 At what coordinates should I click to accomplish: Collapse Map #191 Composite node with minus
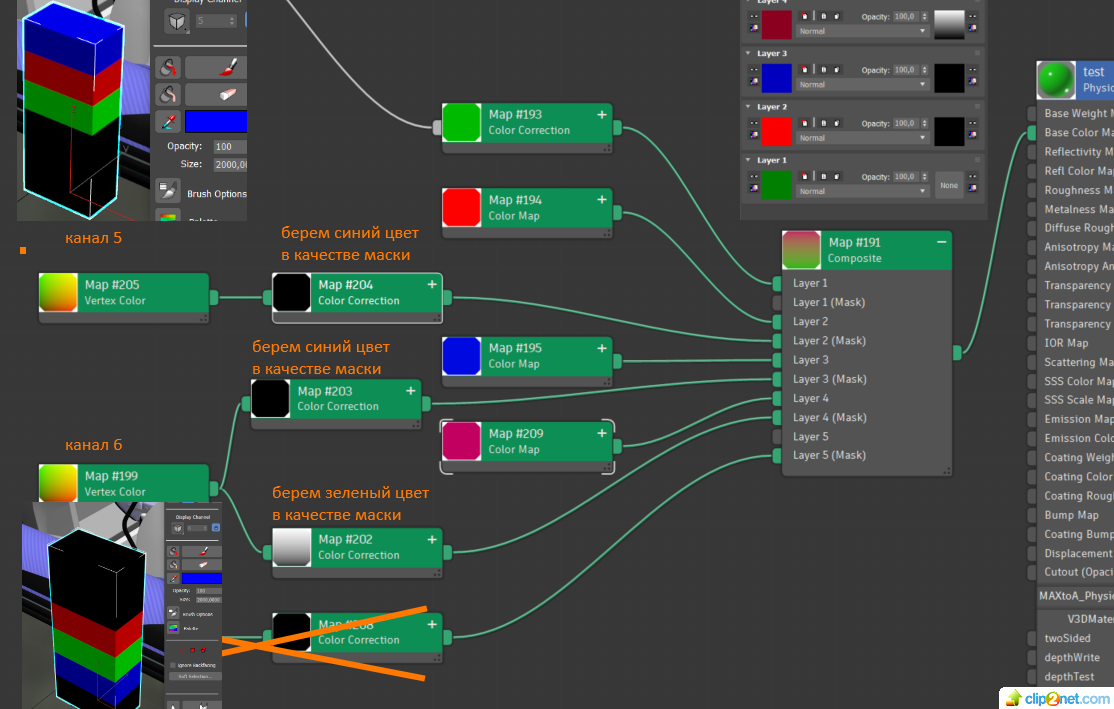click(941, 242)
